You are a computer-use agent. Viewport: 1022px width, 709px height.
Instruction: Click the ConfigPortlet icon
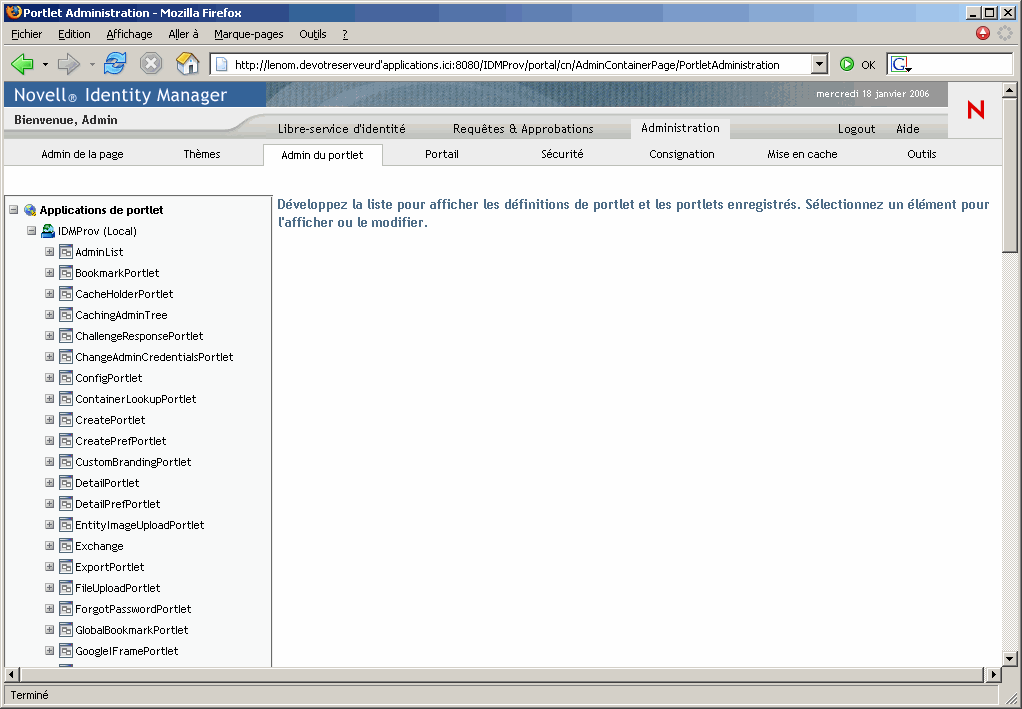(x=65, y=378)
